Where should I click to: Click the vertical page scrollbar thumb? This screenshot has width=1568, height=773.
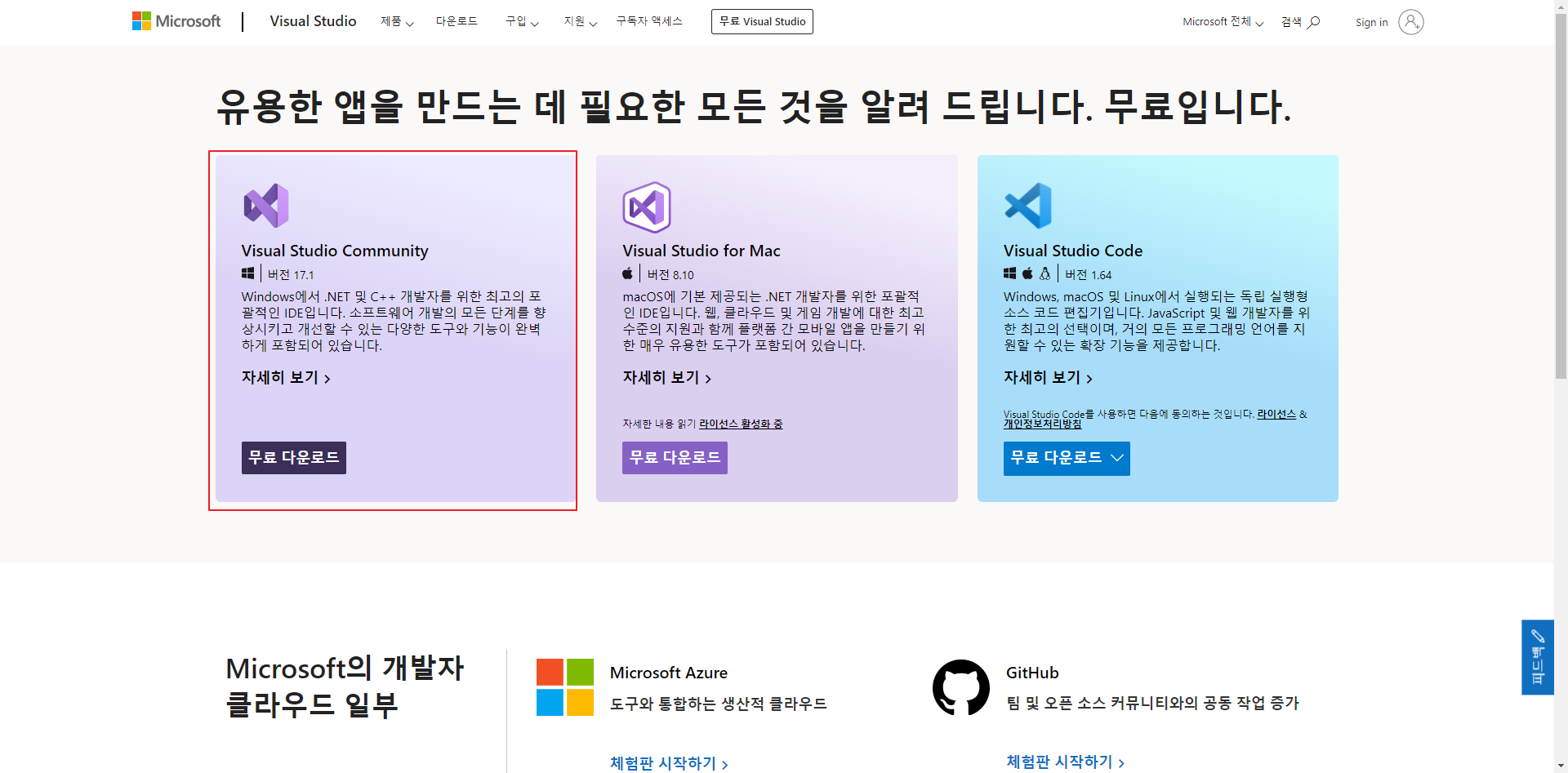click(x=1561, y=196)
